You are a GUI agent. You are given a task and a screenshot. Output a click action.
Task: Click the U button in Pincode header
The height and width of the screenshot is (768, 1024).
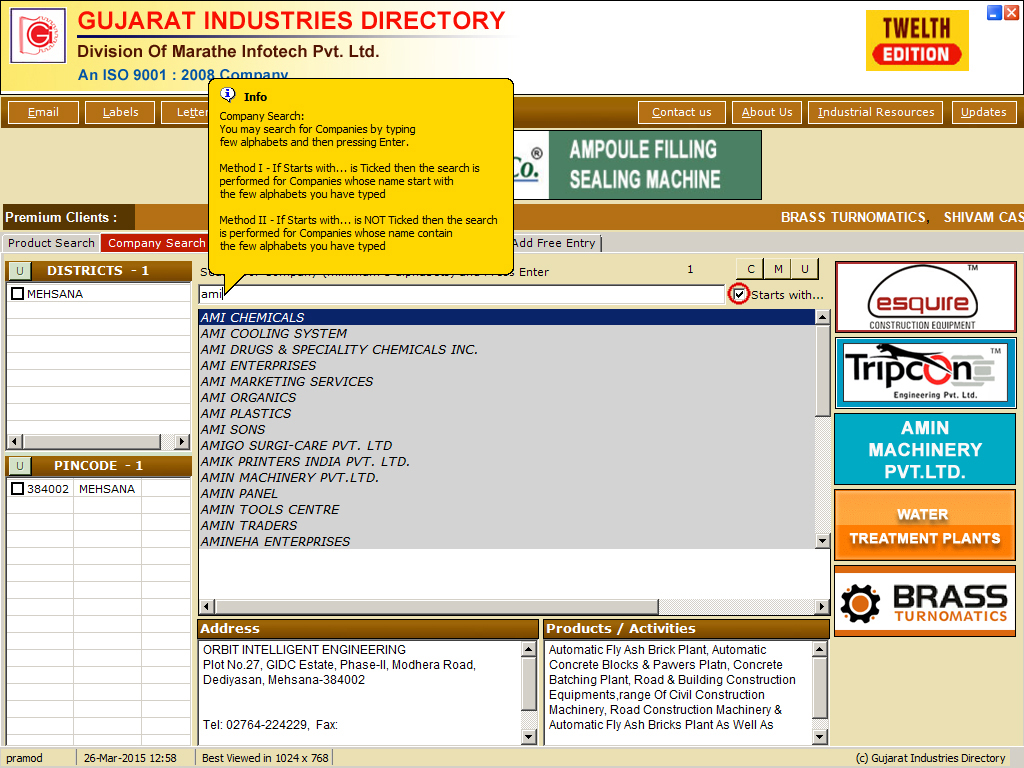[20, 466]
